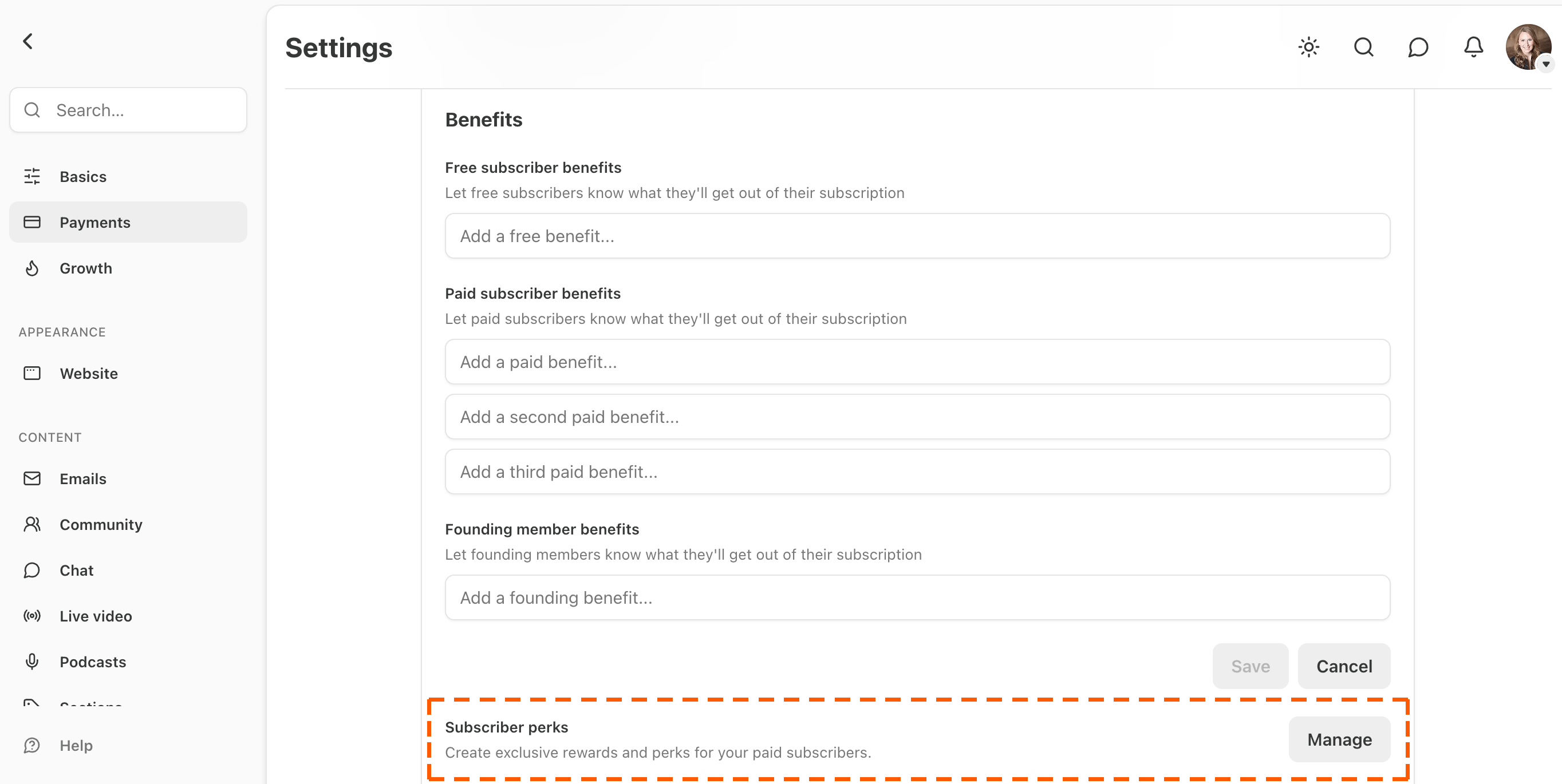
Task: Click the Save button
Action: pyautogui.click(x=1250, y=666)
